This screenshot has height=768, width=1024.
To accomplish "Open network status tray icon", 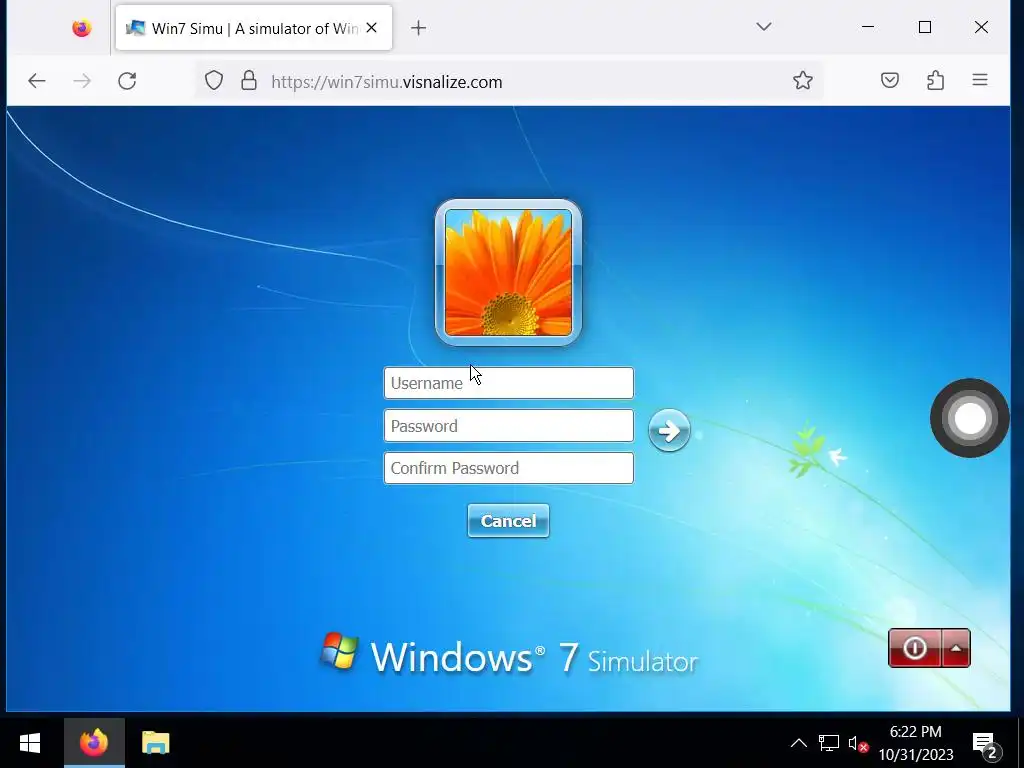I will tap(829, 743).
